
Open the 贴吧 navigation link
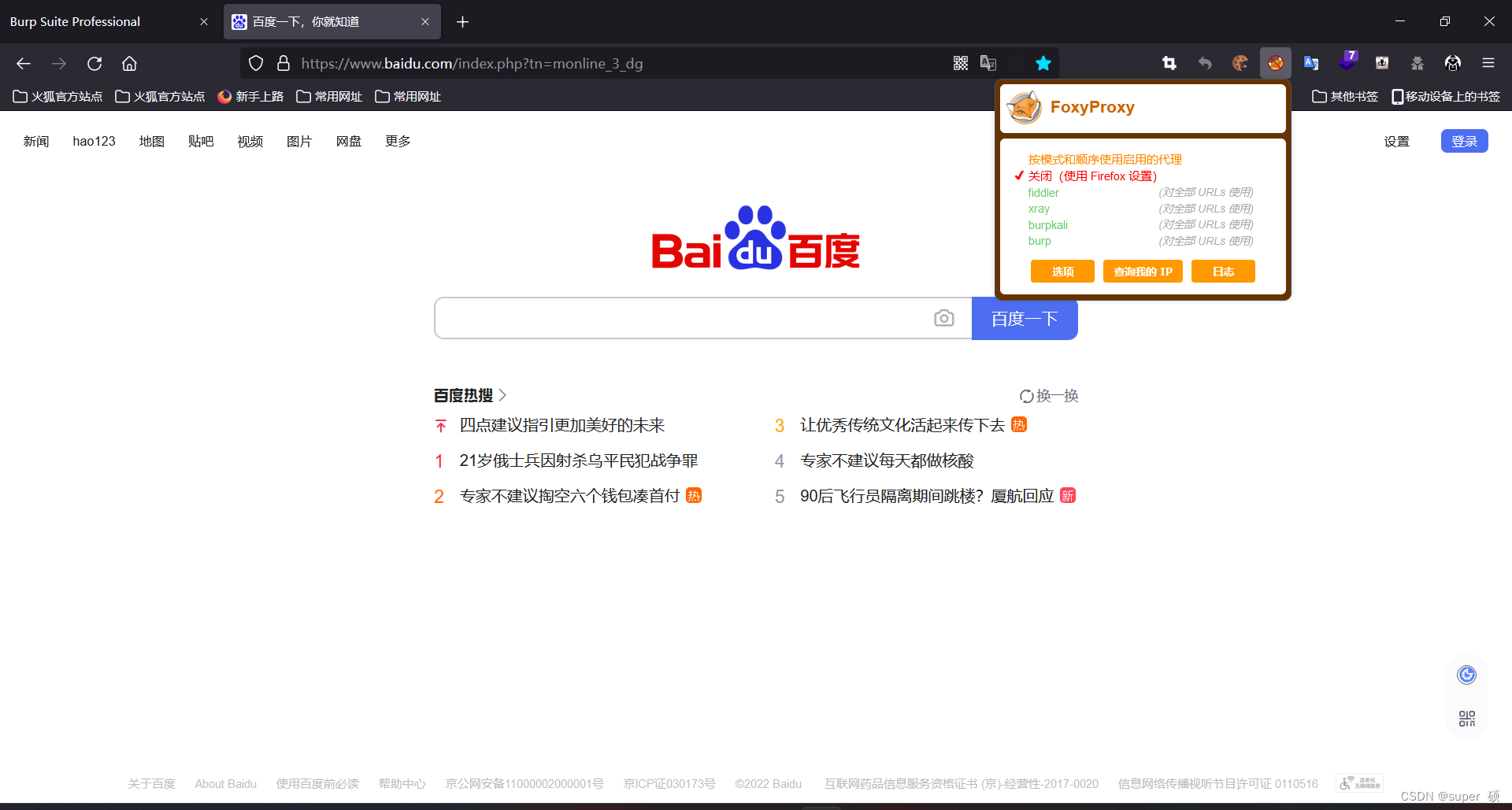pos(201,142)
